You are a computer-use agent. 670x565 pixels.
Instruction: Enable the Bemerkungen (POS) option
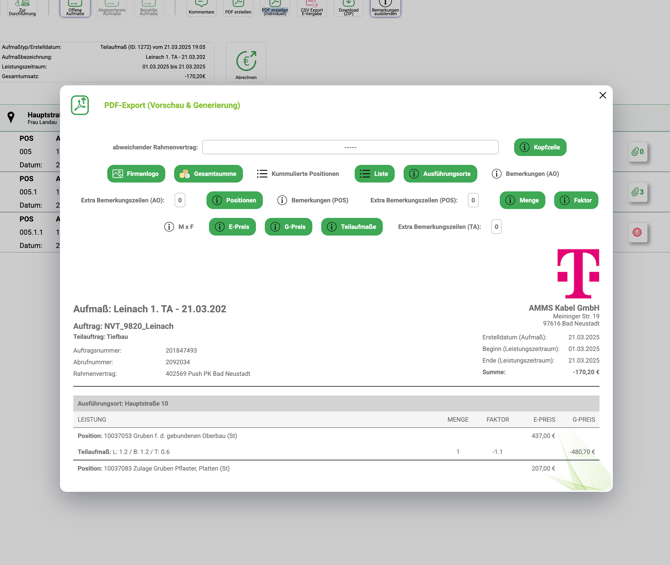313,200
